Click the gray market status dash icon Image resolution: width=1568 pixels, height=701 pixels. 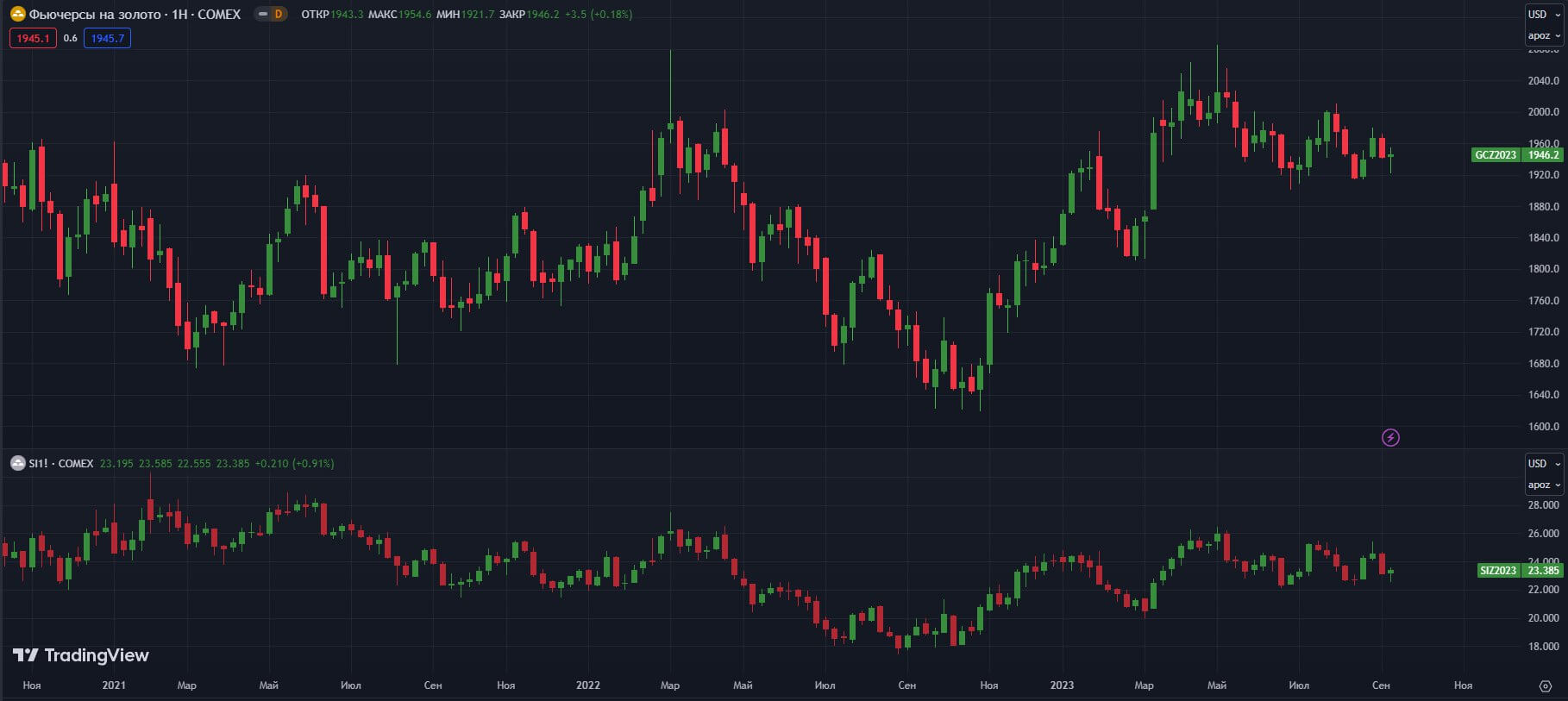262,14
